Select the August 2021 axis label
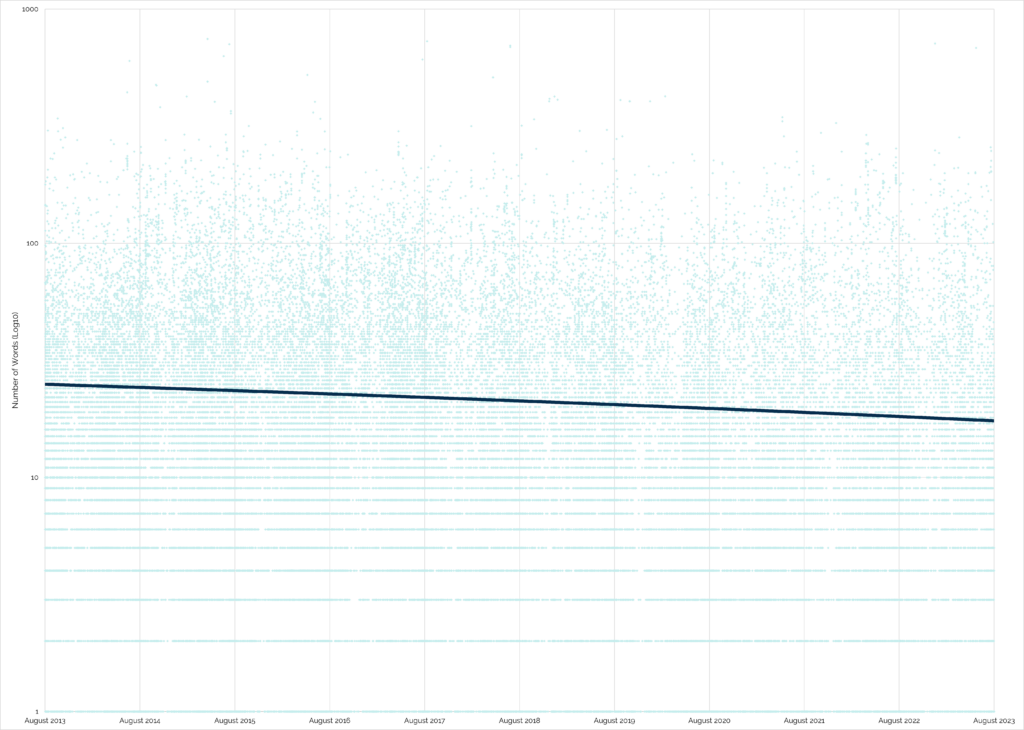 805,719
